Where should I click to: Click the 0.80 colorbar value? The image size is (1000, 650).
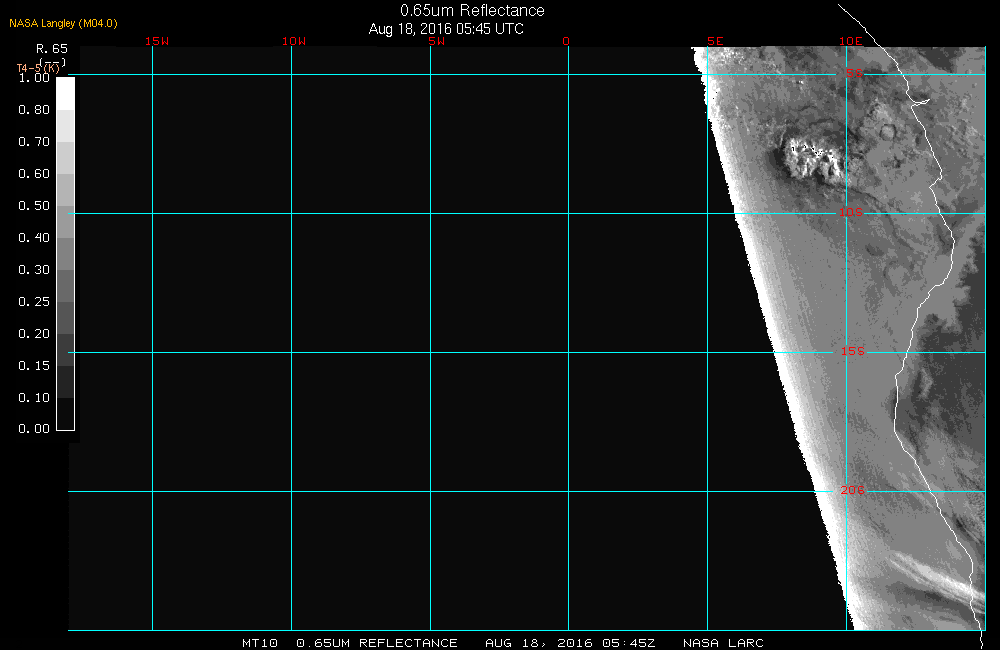click(x=34, y=110)
